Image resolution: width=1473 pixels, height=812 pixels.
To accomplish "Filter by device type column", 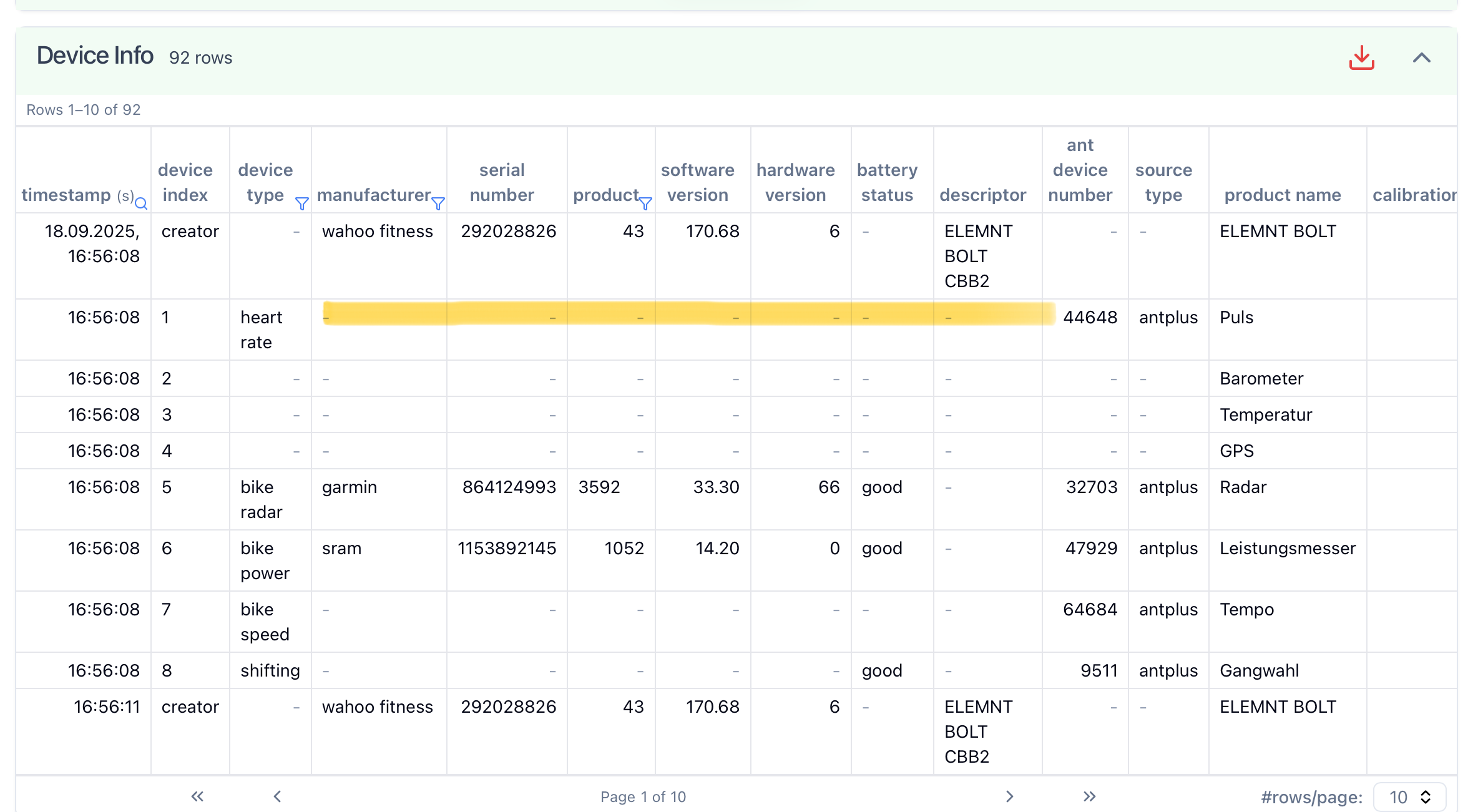I will coord(301,203).
